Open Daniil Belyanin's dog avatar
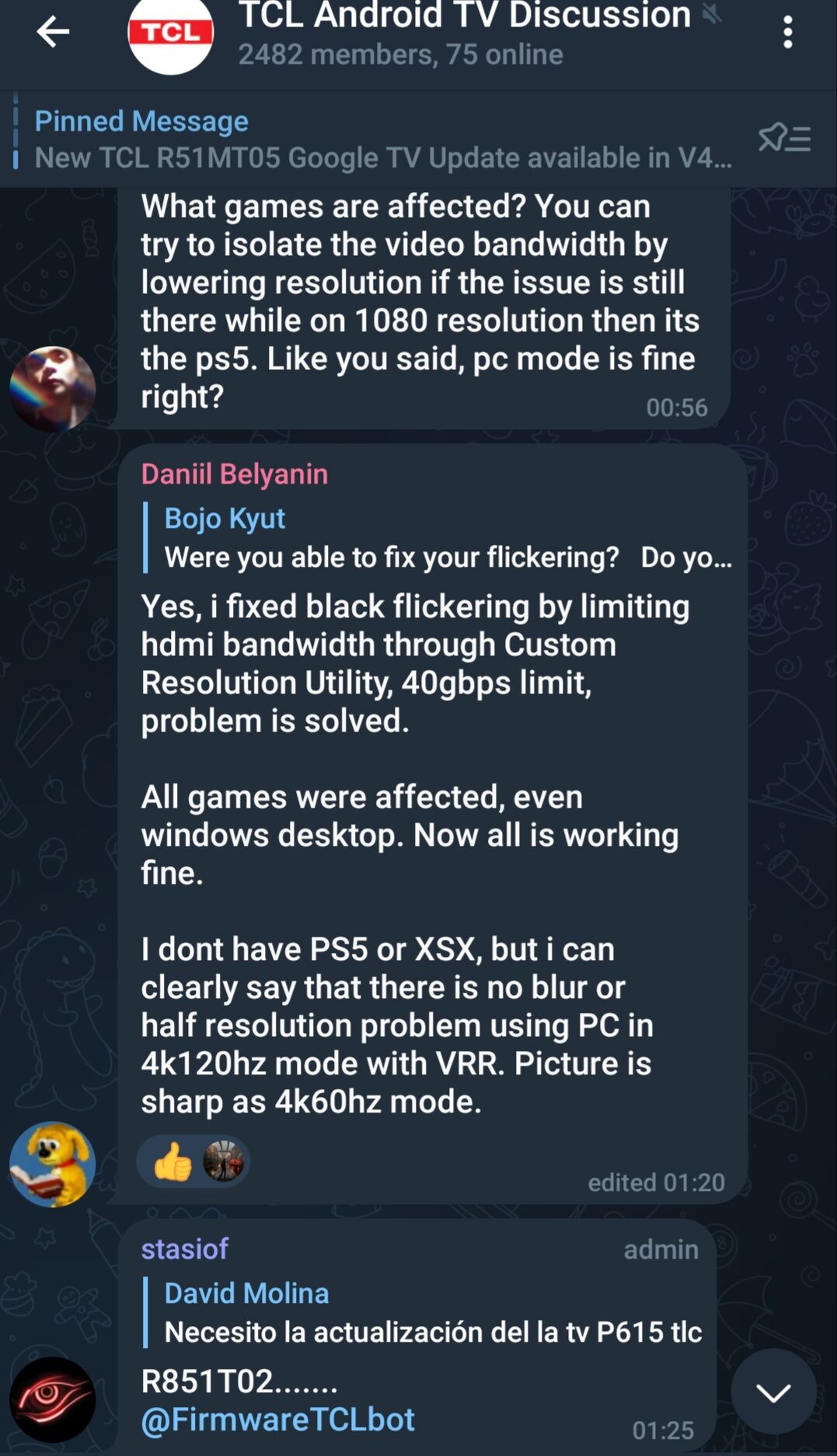 pyautogui.click(x=52, y=1164)
